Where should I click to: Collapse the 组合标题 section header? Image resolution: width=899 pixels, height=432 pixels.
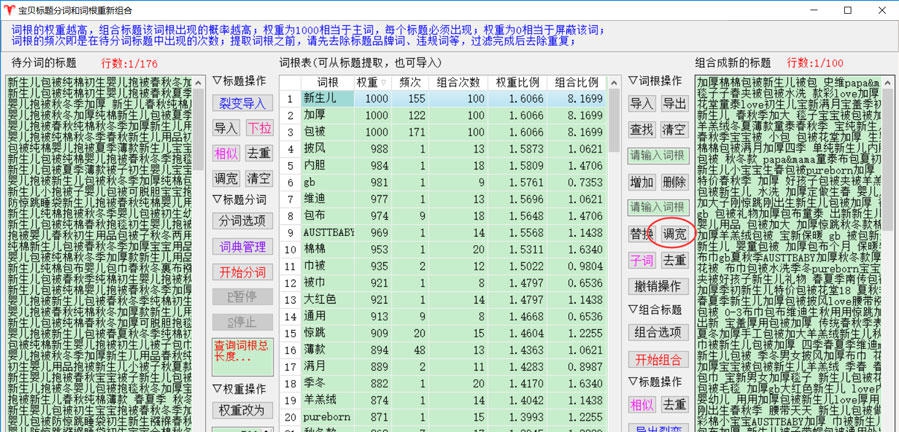655,310
